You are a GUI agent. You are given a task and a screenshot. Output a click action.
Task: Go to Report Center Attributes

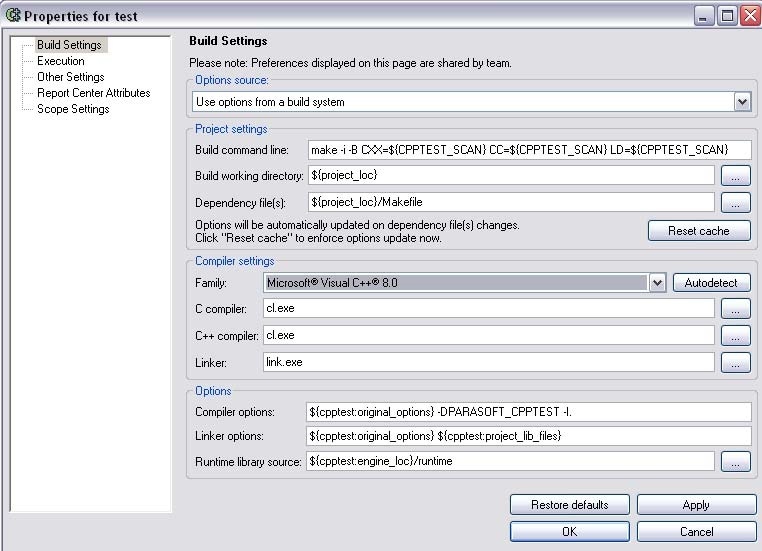pos(93,93)
